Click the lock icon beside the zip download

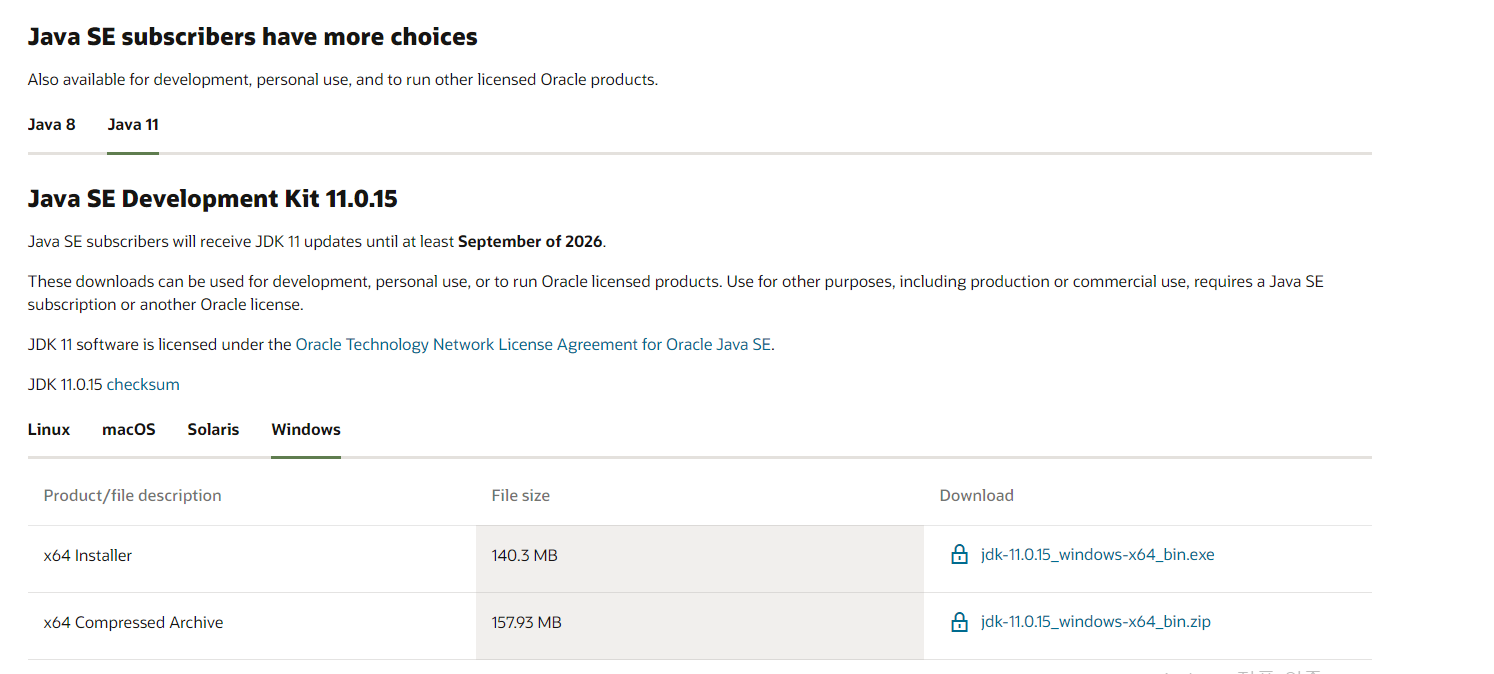coord(959,622)
